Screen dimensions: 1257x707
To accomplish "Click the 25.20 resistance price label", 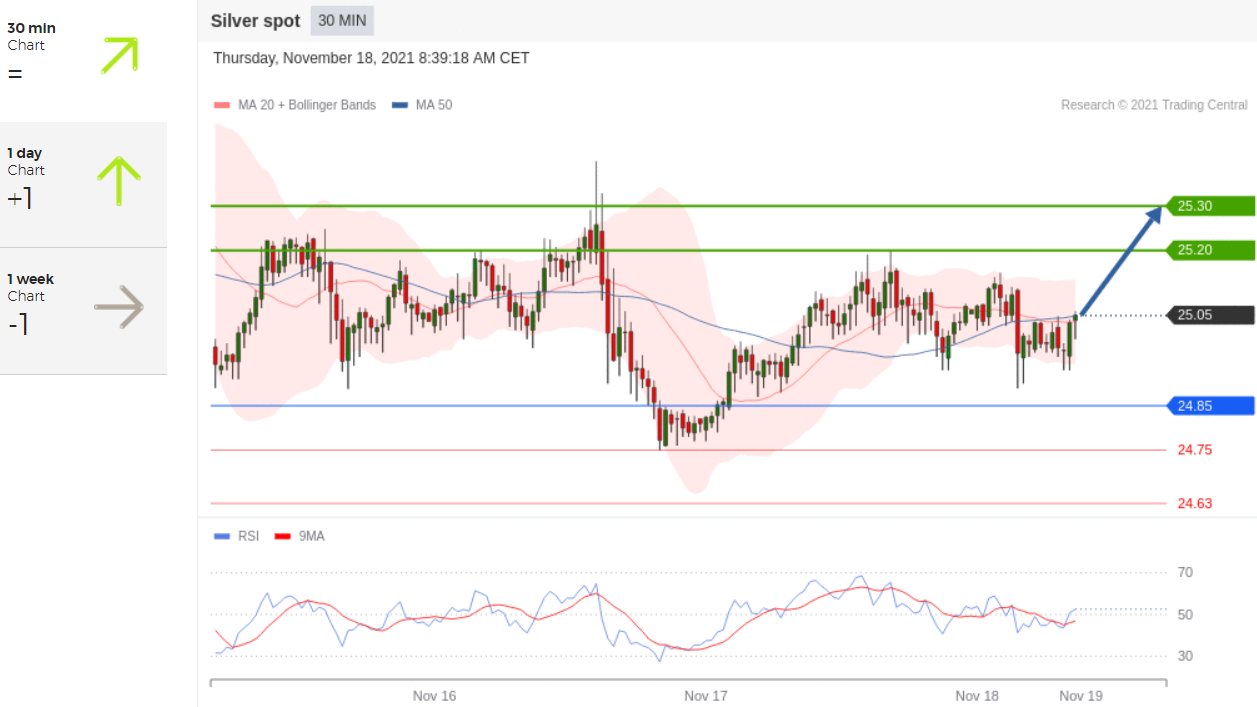I will (1209, 249).
